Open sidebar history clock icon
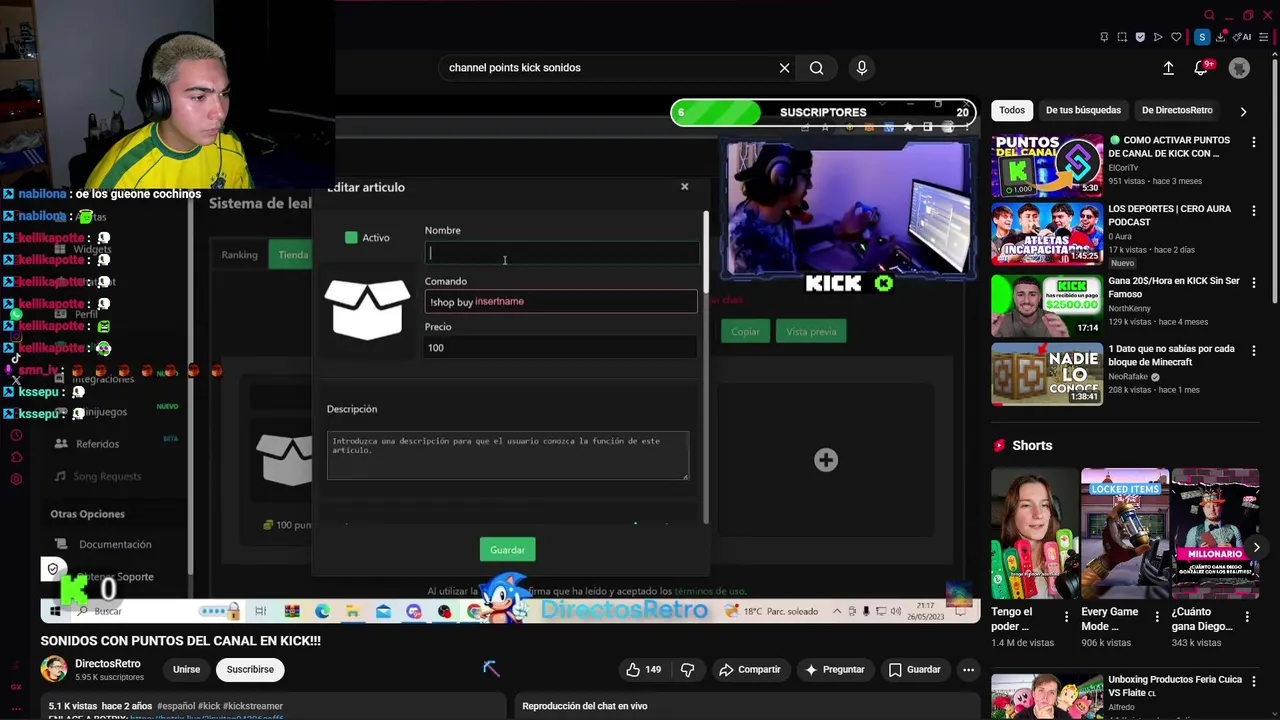 tap(16, 435)
